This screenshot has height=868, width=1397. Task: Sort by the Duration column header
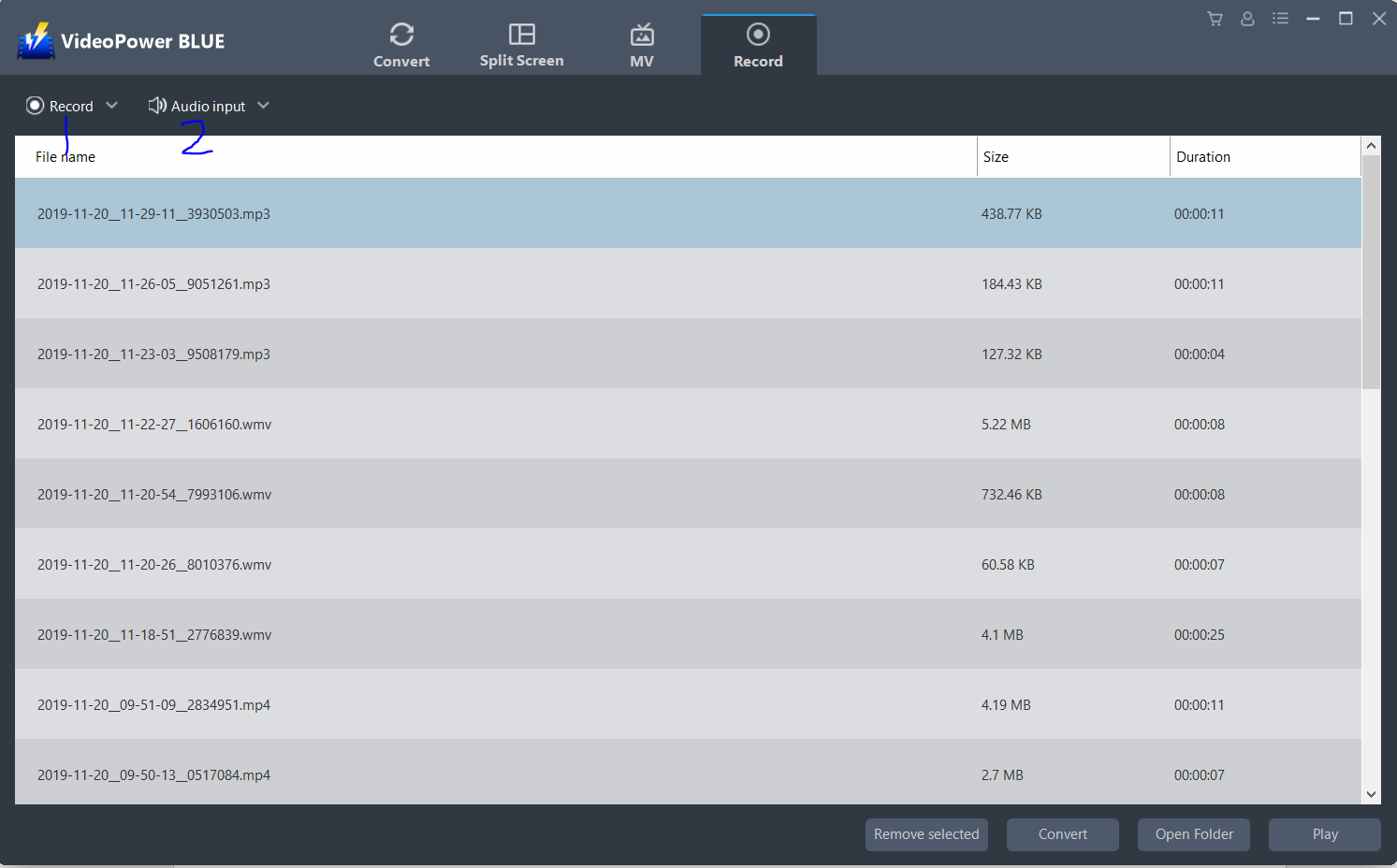1203,157
